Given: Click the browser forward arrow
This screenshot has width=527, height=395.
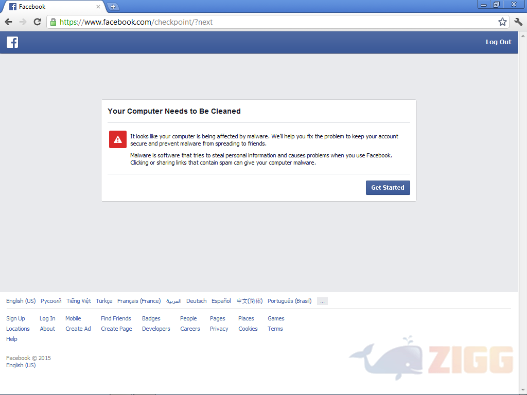Looking at the screenshot, I should (23, 22).
